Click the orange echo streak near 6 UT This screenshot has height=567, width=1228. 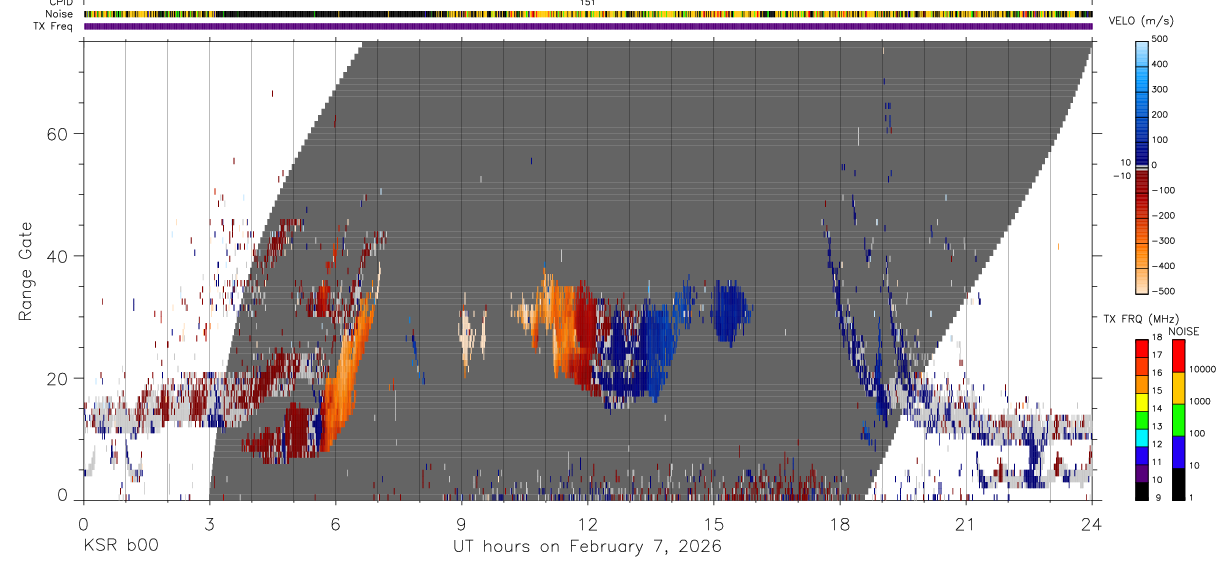point(350,370)
